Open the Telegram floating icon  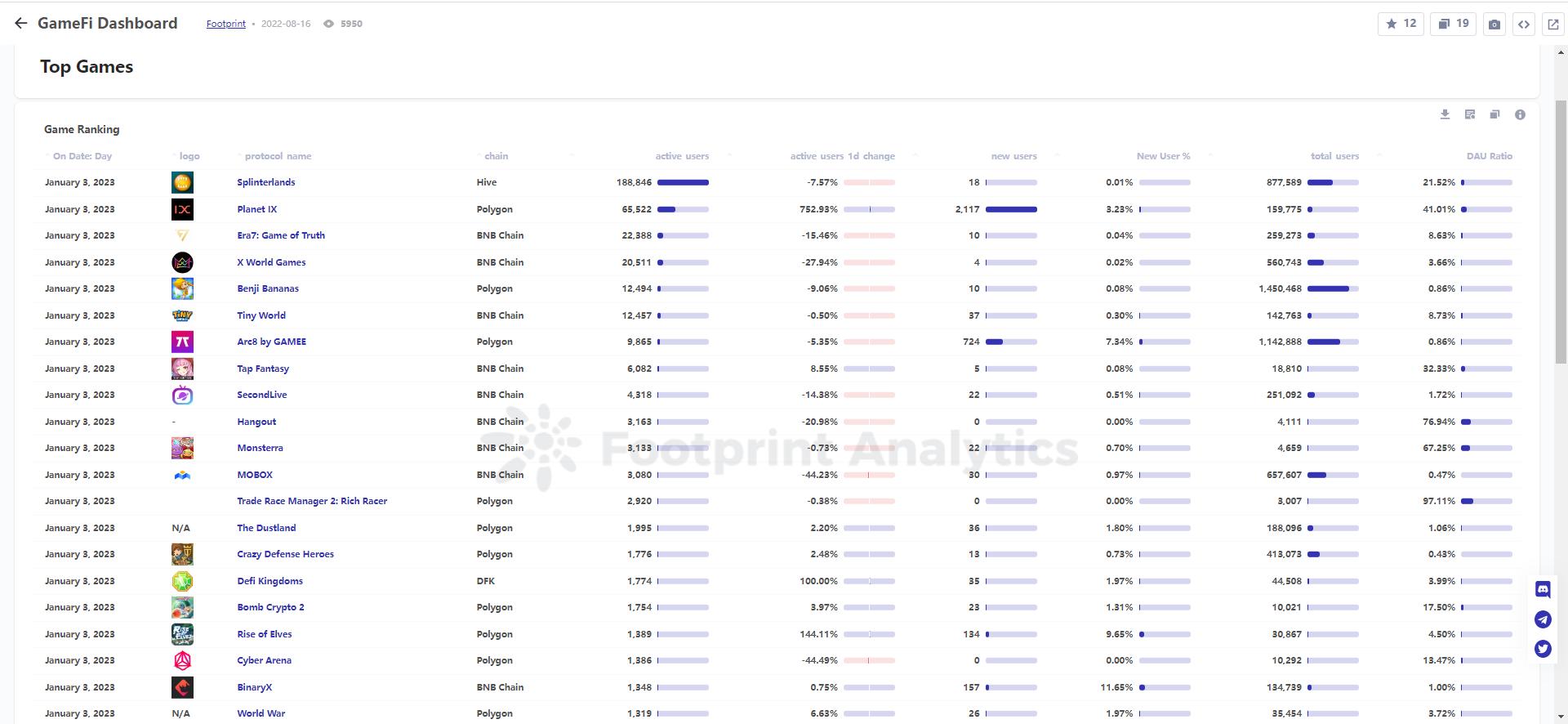[1543, 619]
